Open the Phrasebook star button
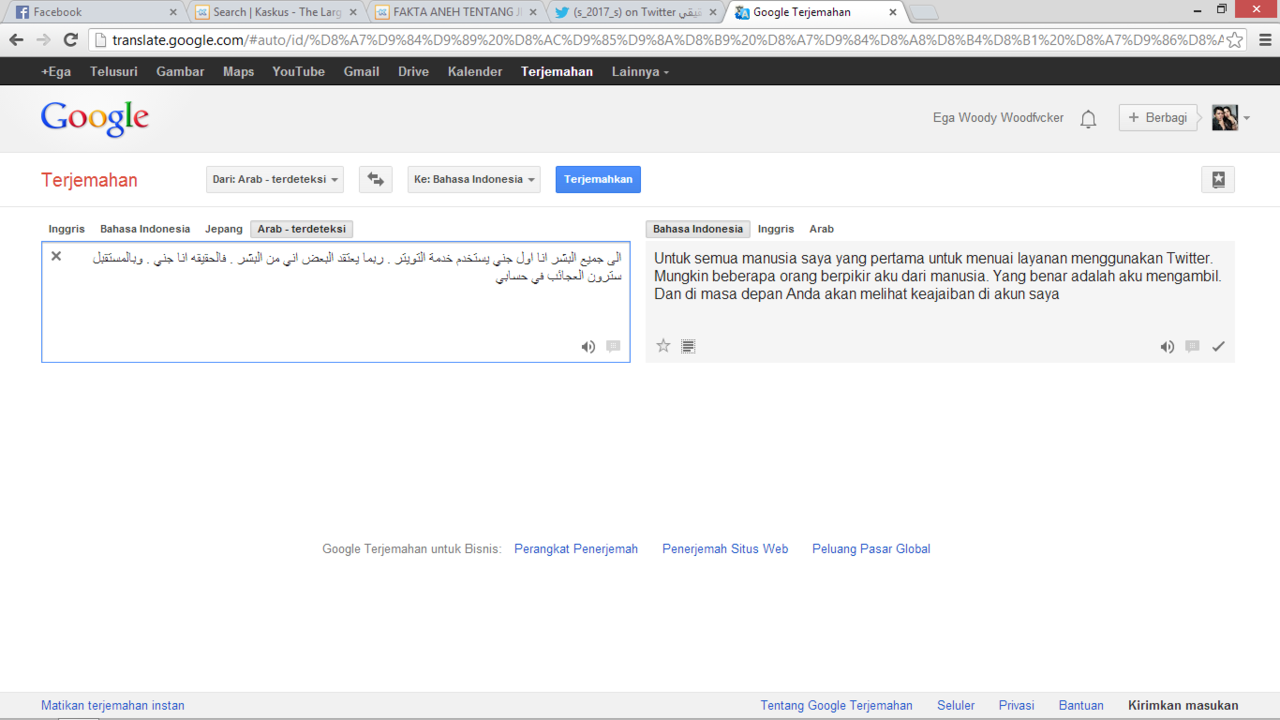This screenshot has width=1280, height=720. pyautogui.click(x=1218, y=180)
